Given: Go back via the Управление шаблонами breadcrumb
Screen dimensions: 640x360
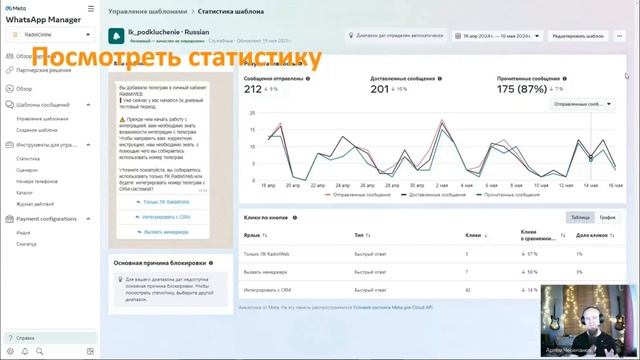Looking at the screenshot, I should tap(148, 11).
